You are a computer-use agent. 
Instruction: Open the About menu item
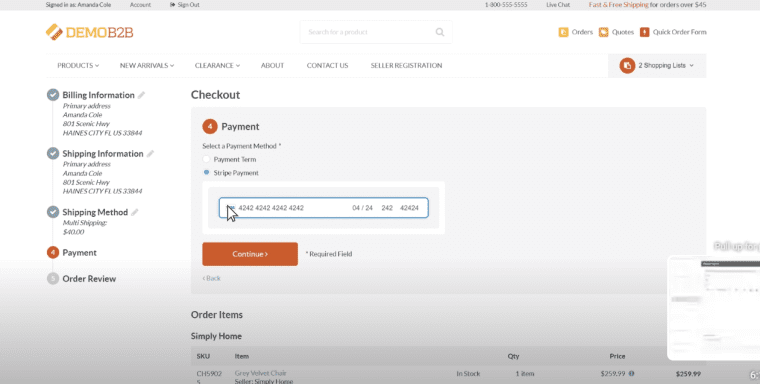272,65
